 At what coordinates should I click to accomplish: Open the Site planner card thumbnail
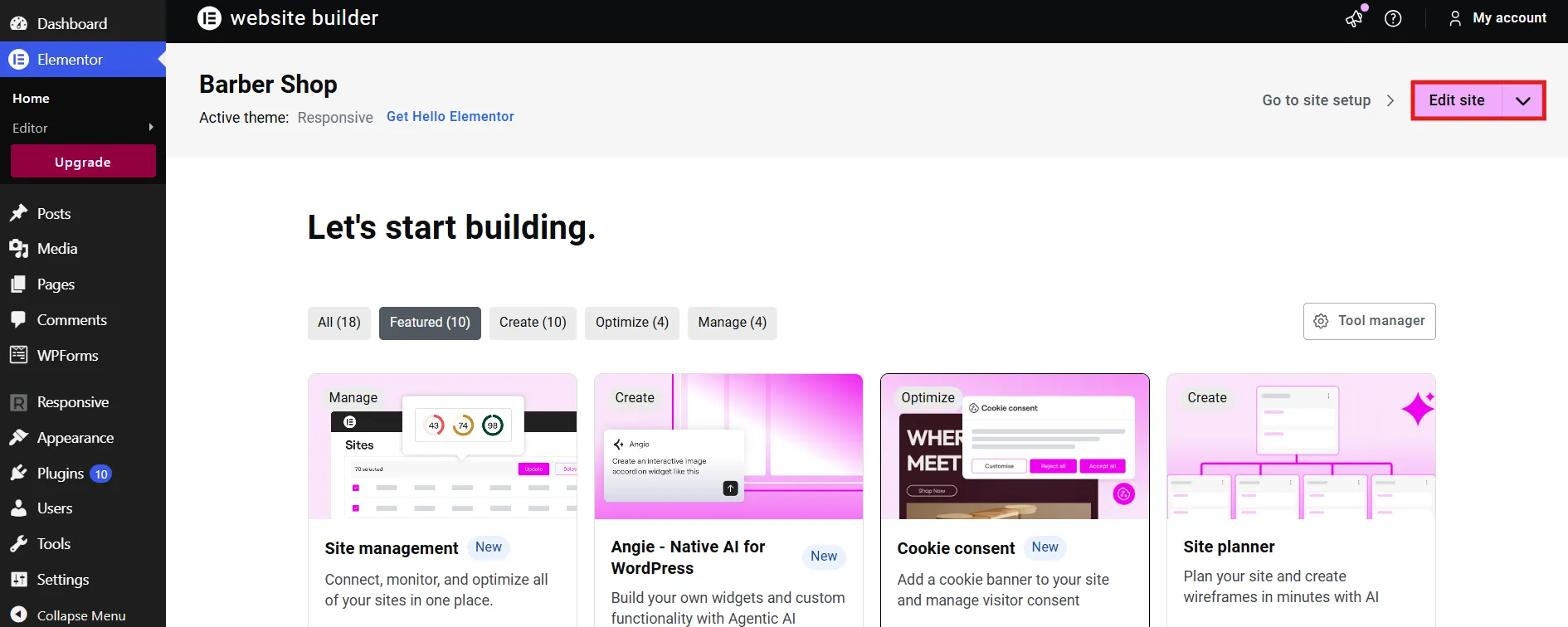pos(1301,446)
